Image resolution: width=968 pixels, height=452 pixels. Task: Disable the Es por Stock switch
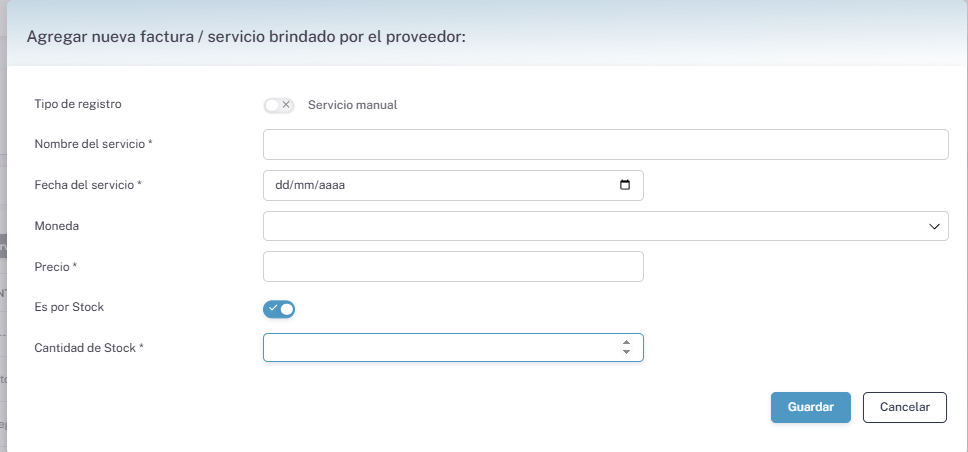[279, 309]
